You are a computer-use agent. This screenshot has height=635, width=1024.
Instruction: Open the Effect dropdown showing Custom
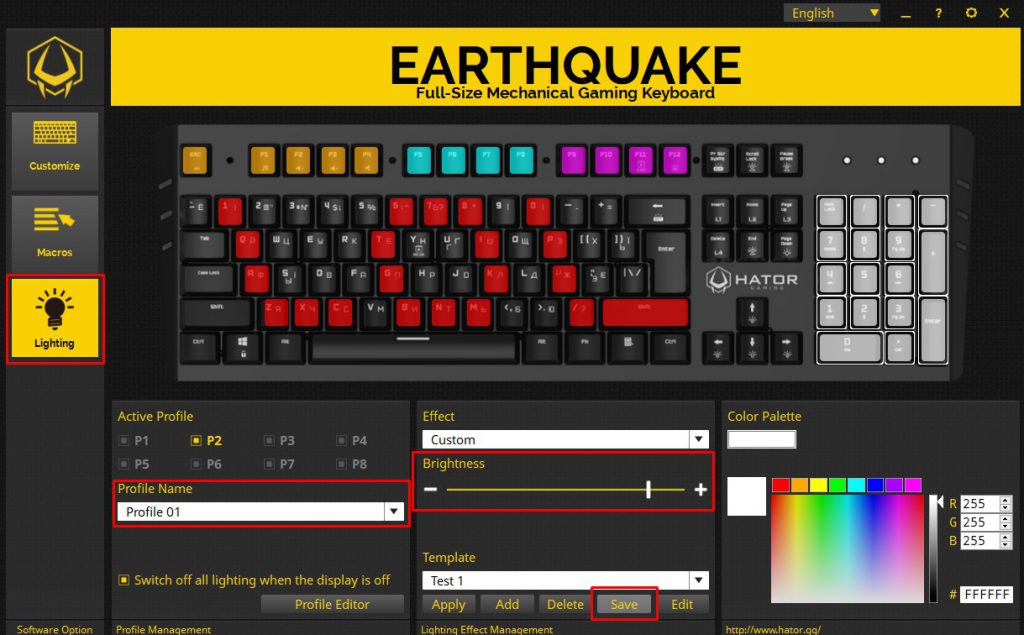pos(696,439)
